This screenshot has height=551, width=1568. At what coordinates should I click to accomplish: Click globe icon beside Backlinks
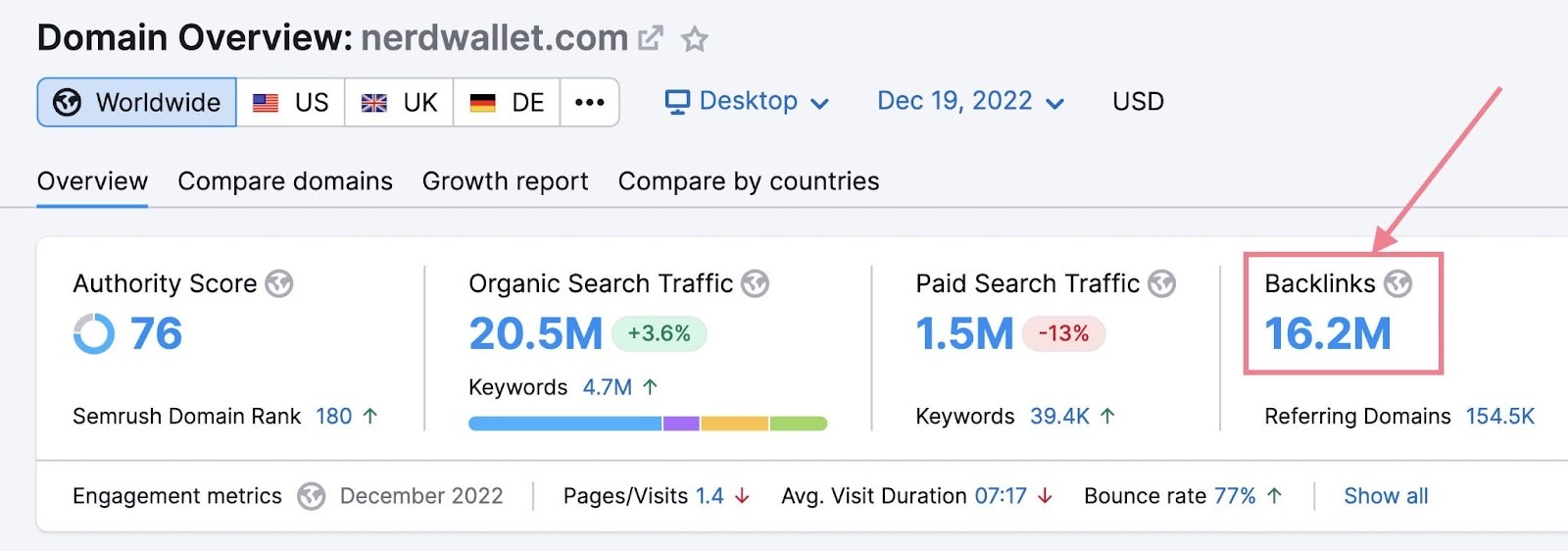point(1397,284)
